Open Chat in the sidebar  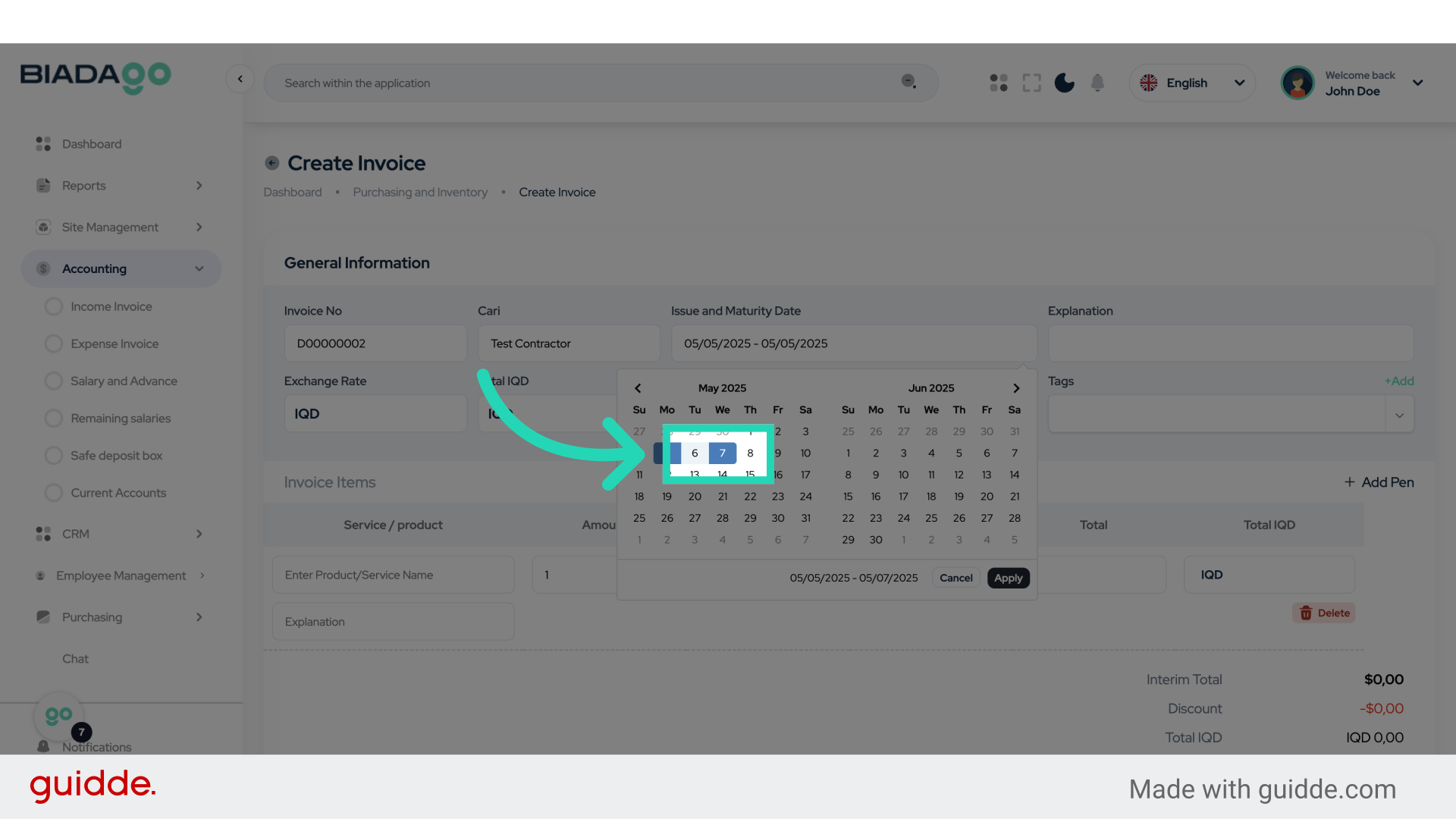[x=75, y=659]
